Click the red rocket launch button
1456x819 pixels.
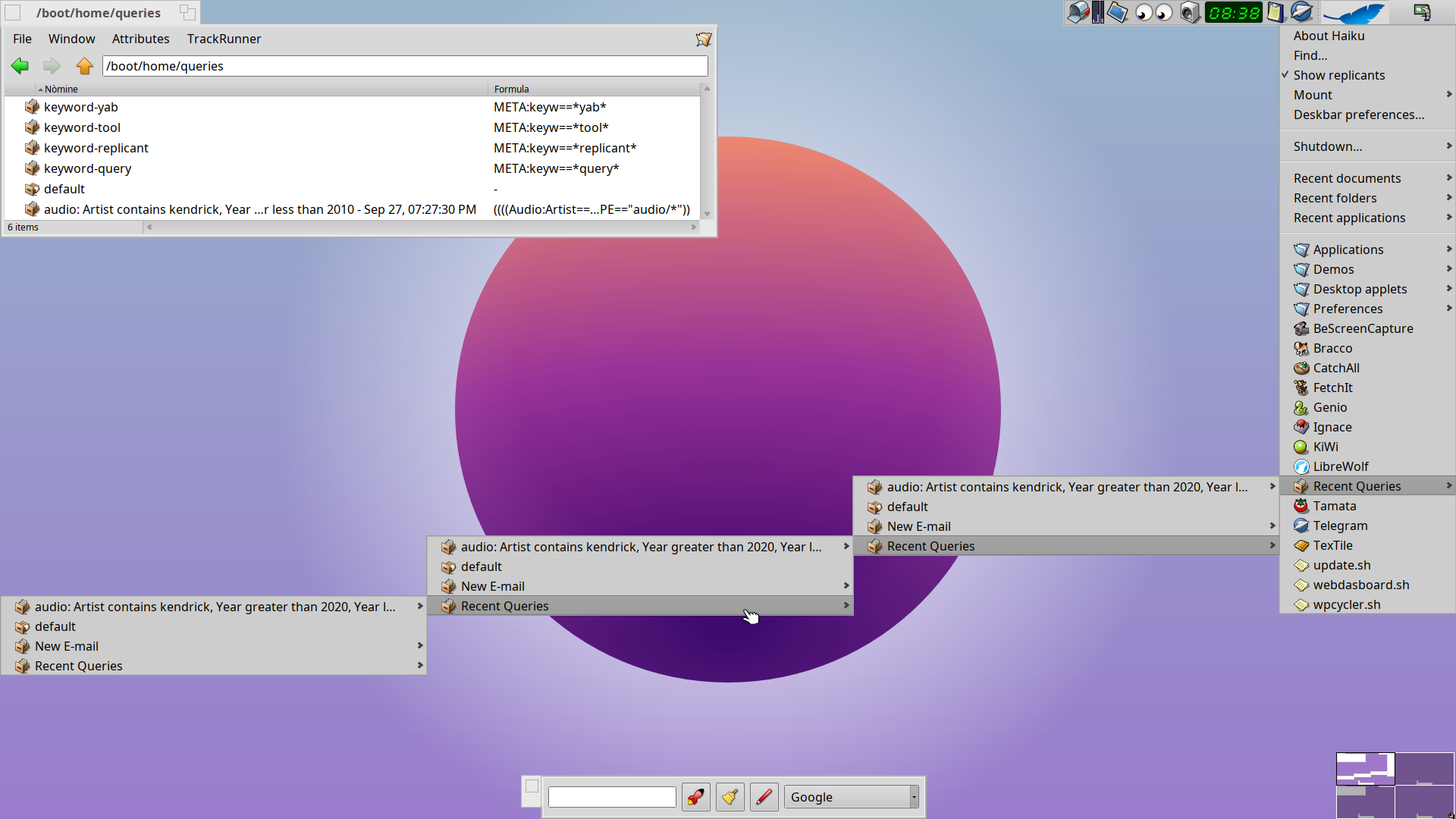point(695,797)
